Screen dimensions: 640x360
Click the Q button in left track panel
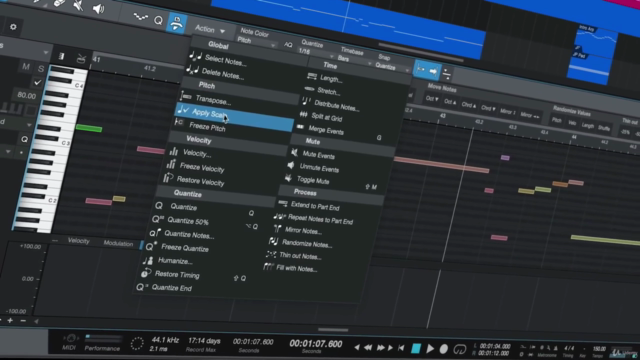pos(24,139)
